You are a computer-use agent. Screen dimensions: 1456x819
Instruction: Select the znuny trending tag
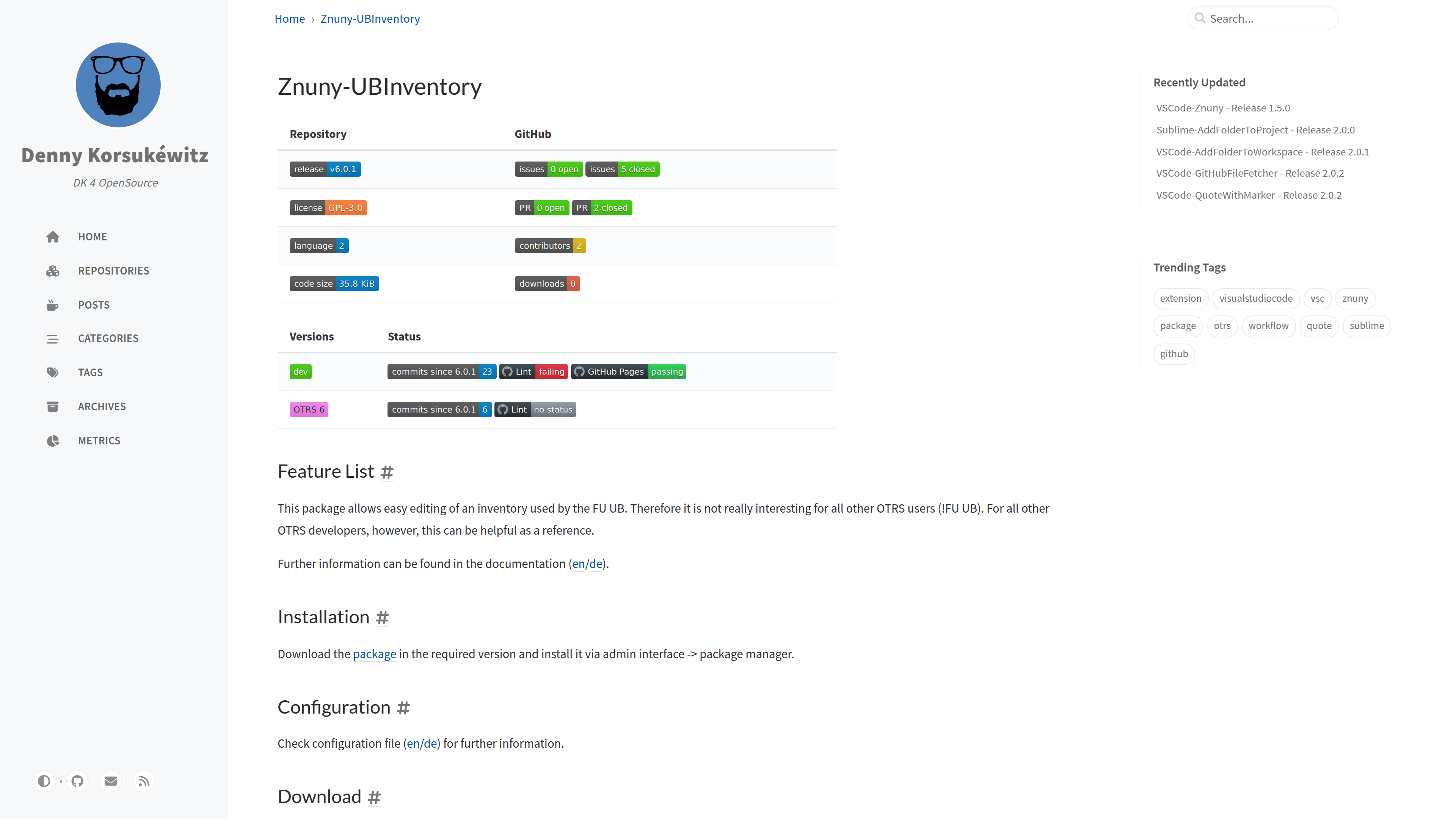(1355, 298)
